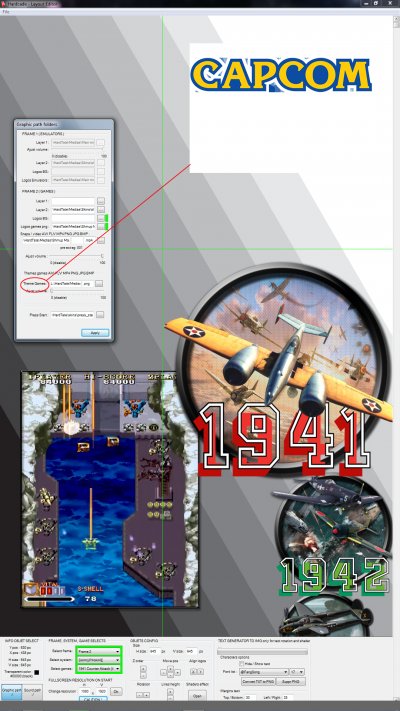Expand the Select system dropdown
400x711 pixels.
click(99, 660)
